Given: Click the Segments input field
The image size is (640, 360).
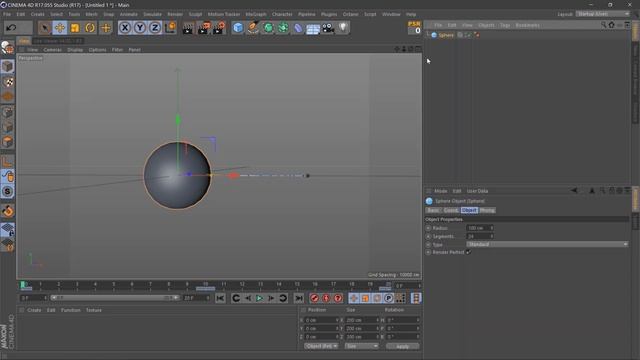Looking at the screenshot, I should click(480, 236).
